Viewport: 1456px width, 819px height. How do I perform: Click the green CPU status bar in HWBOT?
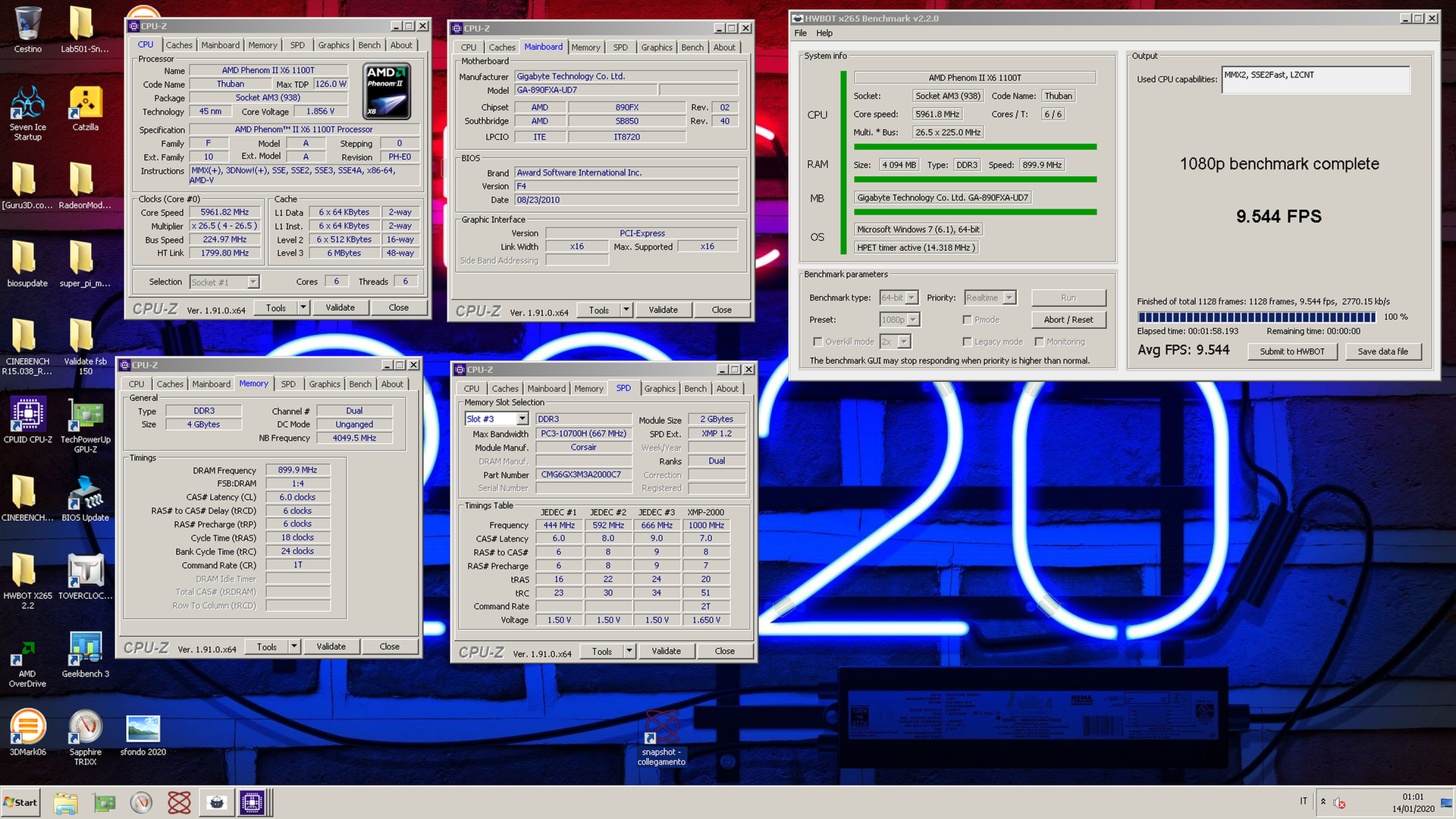point(843,162)
